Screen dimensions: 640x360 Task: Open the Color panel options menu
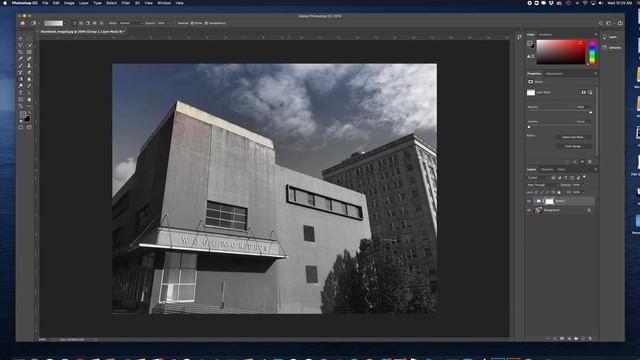(x=596, y=35)
